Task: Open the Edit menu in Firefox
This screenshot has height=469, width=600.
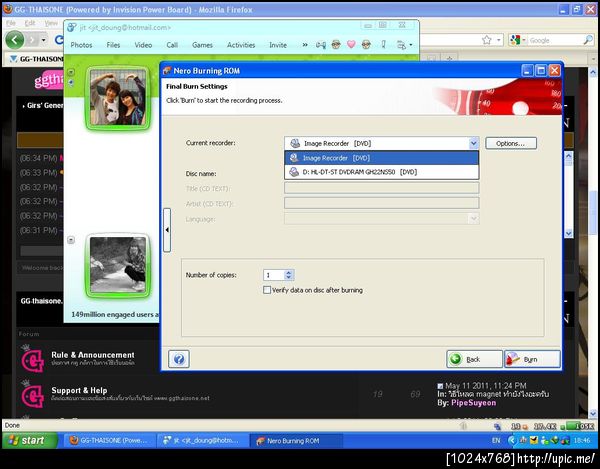Action: click(30, 23)
